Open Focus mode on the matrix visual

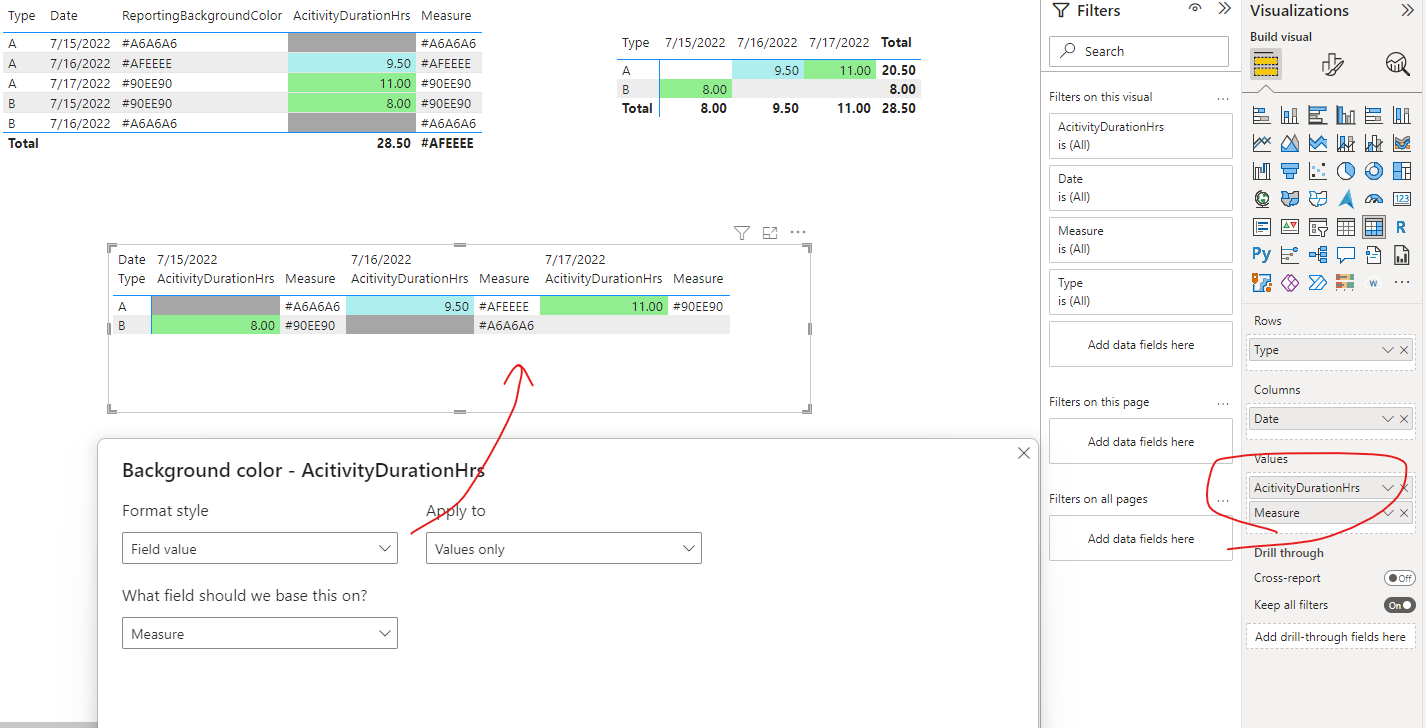[x=770, y=233]
